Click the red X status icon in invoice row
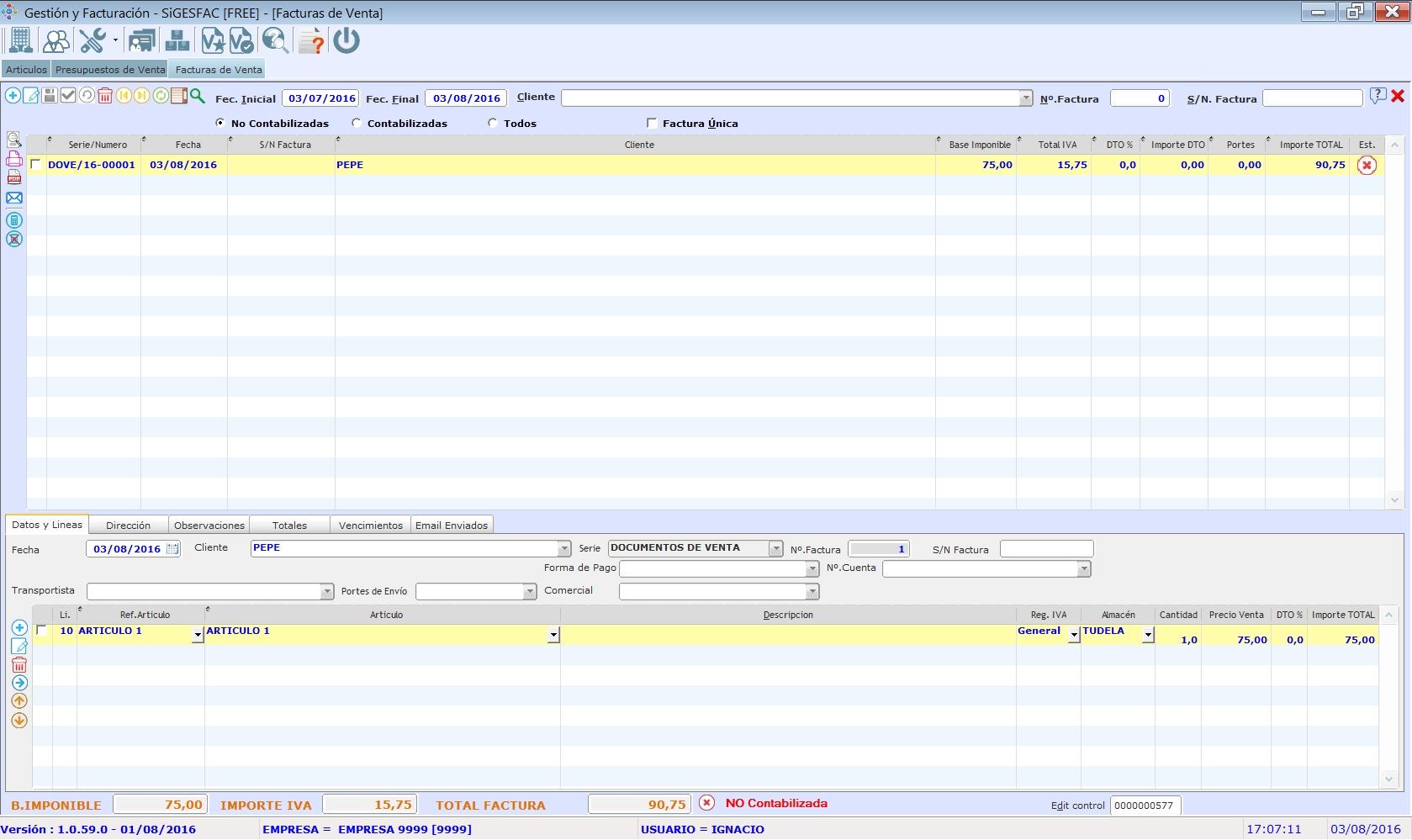The width and height of the screenshot is (1412, 840). point(1367,165)
